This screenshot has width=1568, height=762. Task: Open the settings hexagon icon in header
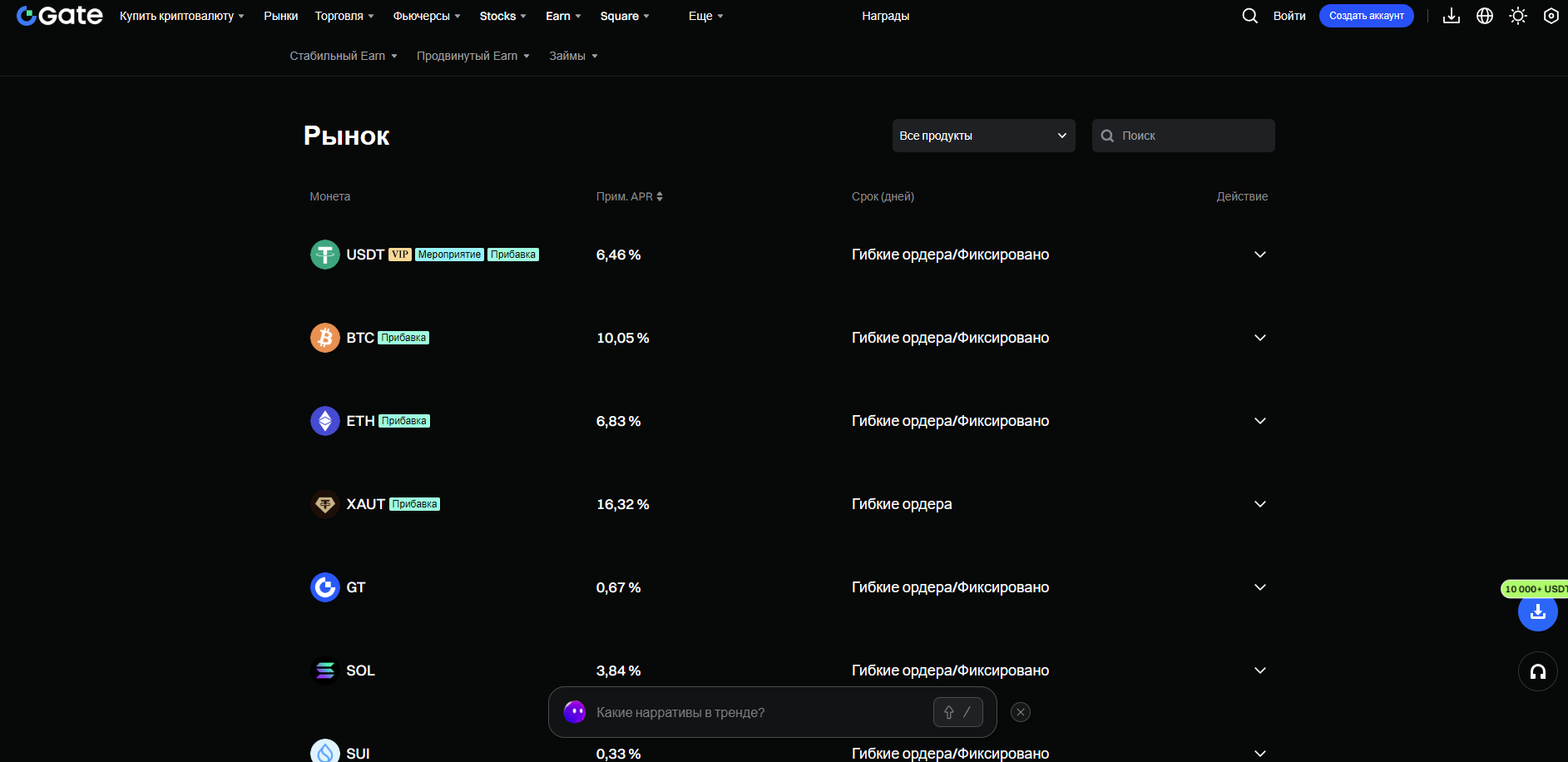pos(1551,16)
